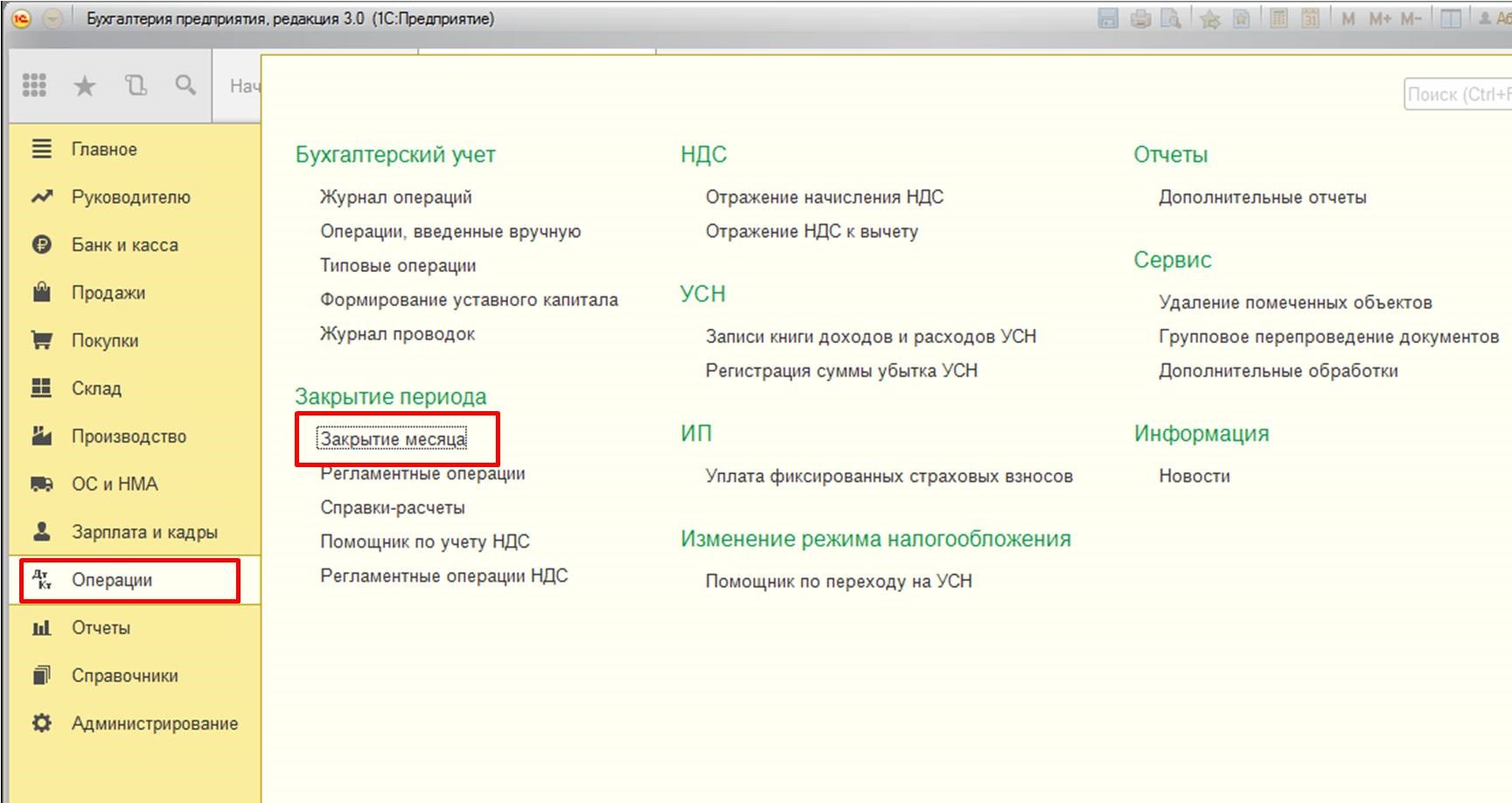The width and height of the screenshot is (1512, 803).
Task: Open the history scroll icon
Action: [x=136, y=85]
